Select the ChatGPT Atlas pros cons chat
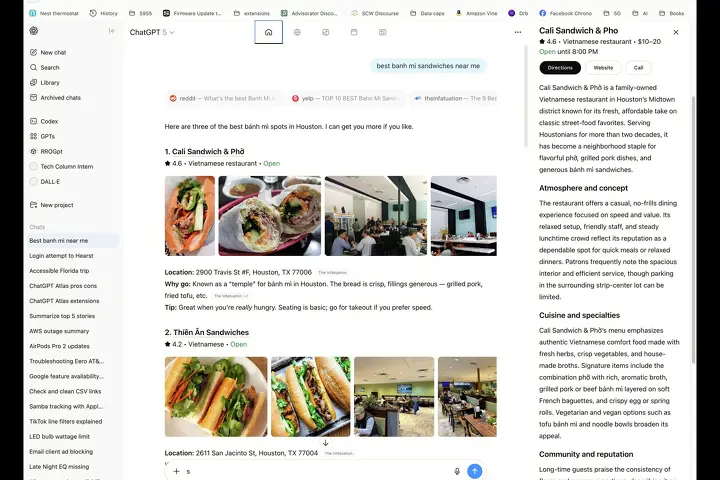Screen dimensions: 720x480 coord(63,286)
